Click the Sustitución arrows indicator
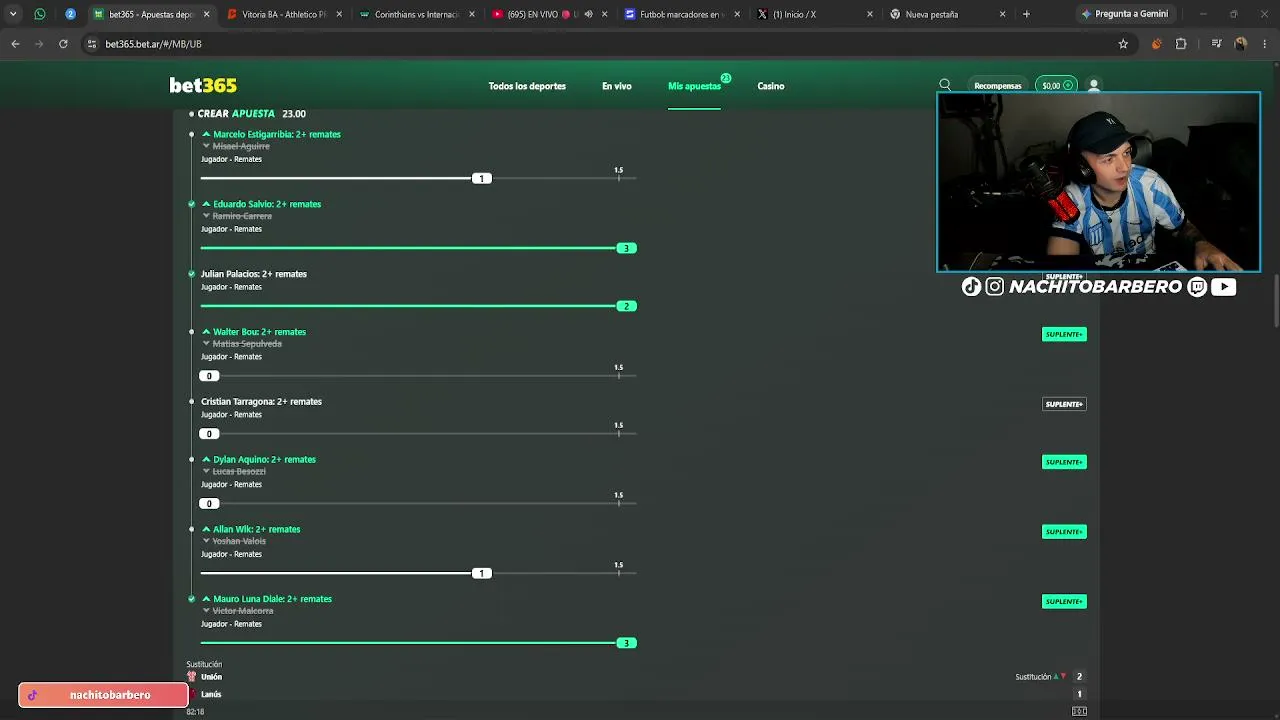This screenshot has width=1280, height=720. pos(1060,677)
